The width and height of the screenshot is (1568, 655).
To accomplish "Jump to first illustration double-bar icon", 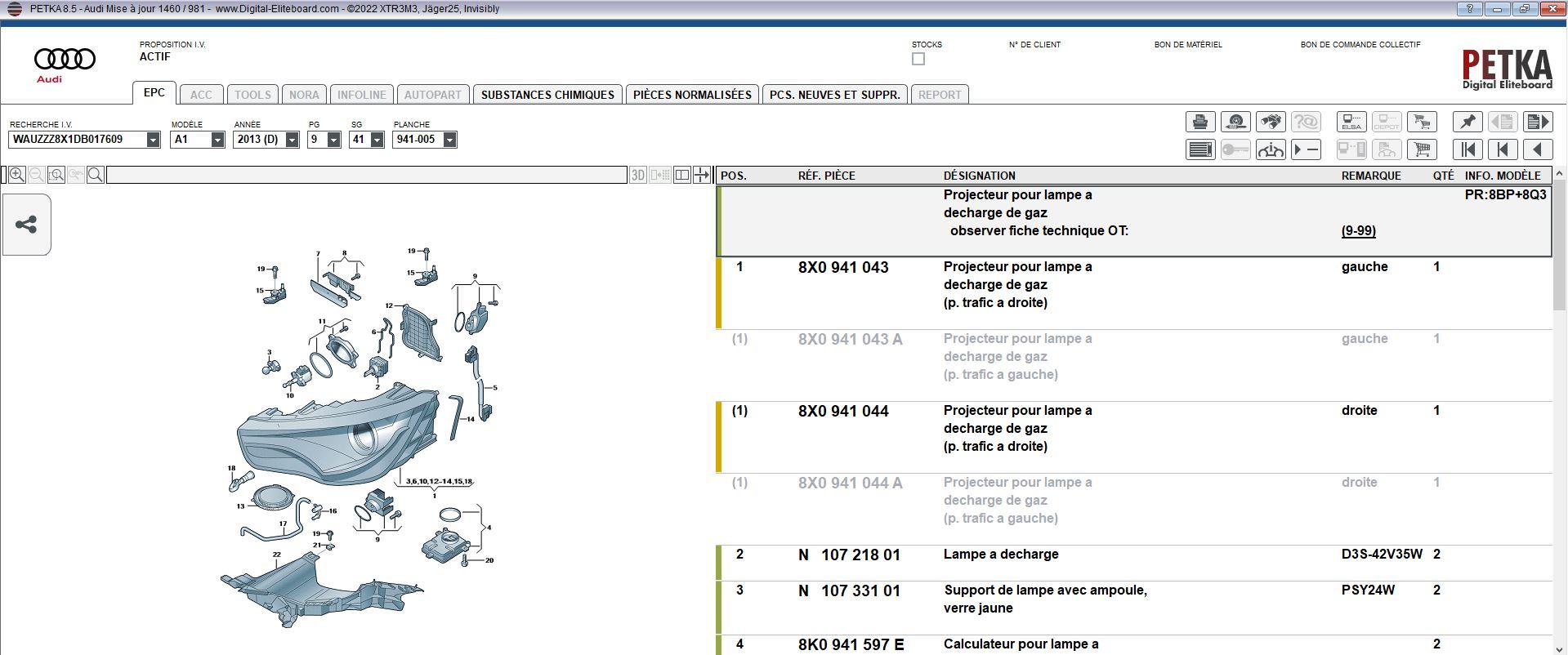I will [1467, 149].
